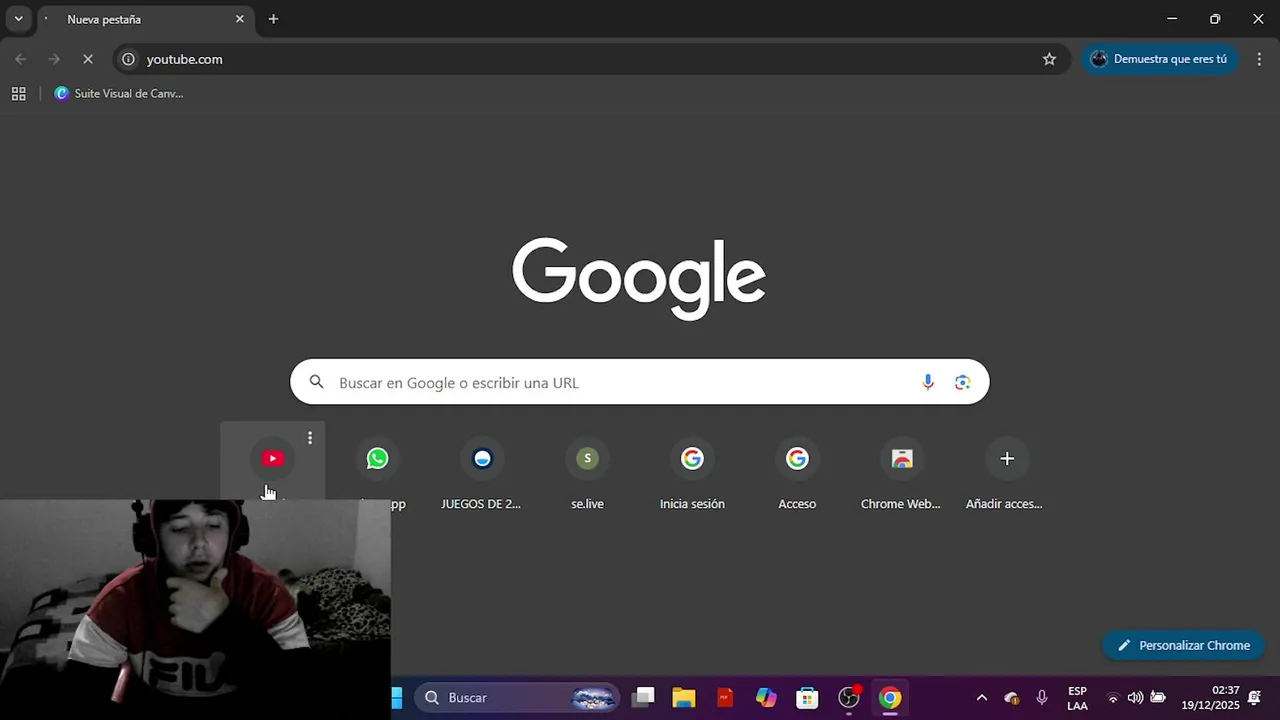Screen dimensions: 1280x720
Task: Open the ESP LAA language switcher
Action: point(1077,698)
